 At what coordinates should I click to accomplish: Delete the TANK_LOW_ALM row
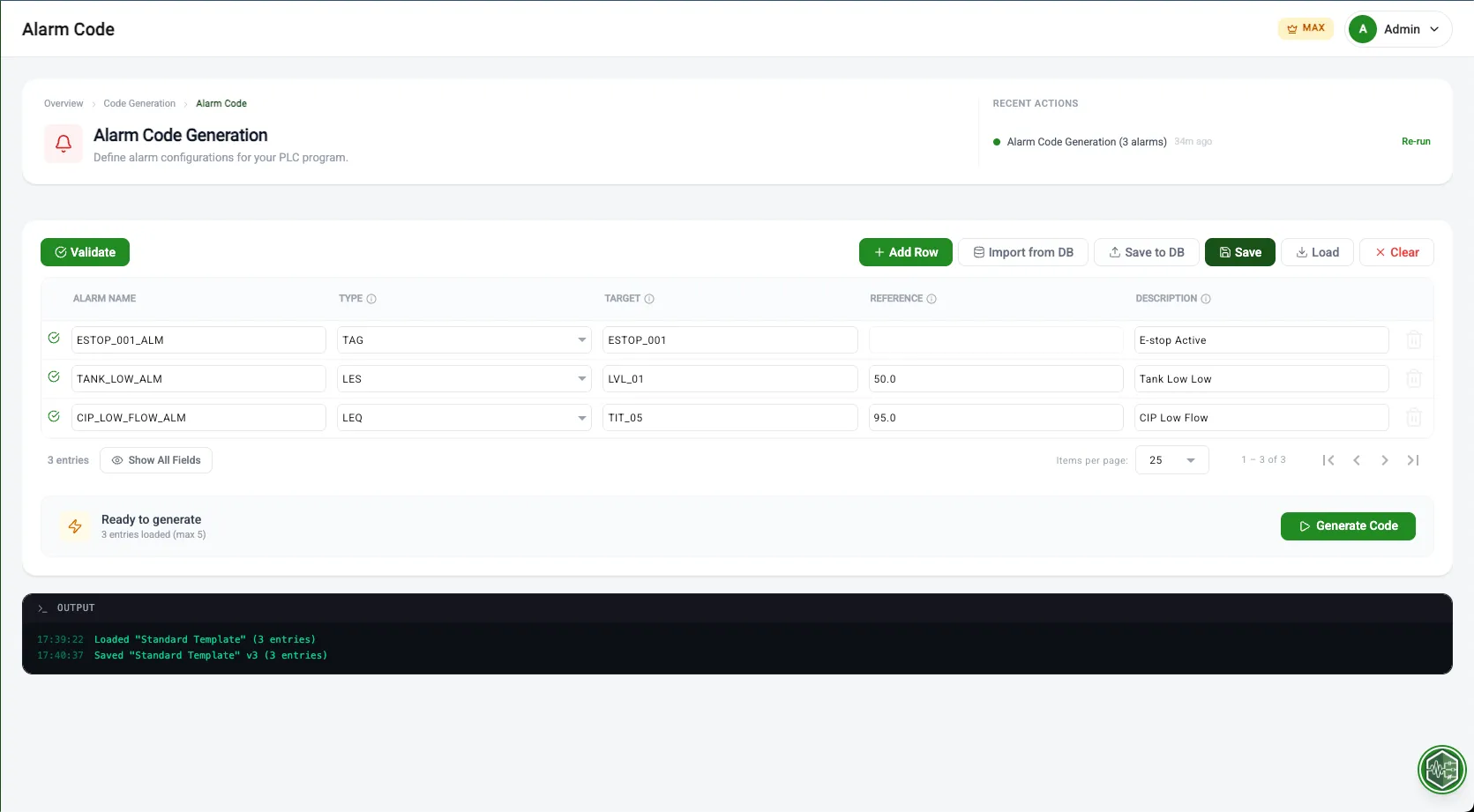point(1413,379)
